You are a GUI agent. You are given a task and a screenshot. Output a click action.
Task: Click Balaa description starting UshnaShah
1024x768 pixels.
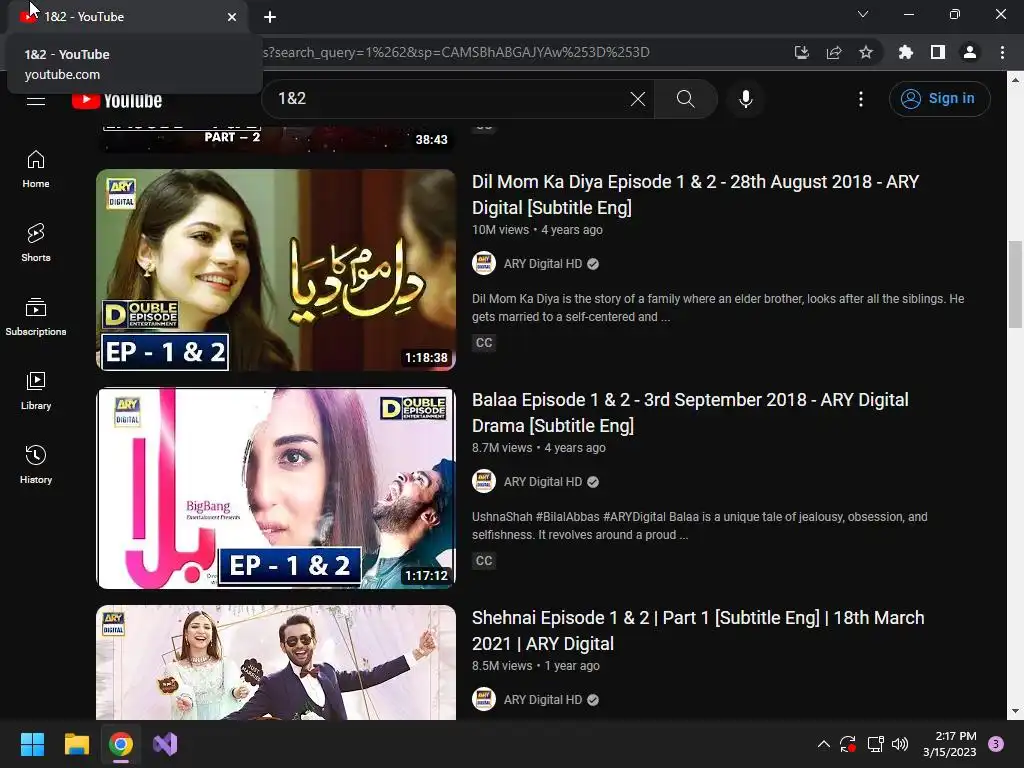pos(699,526)
